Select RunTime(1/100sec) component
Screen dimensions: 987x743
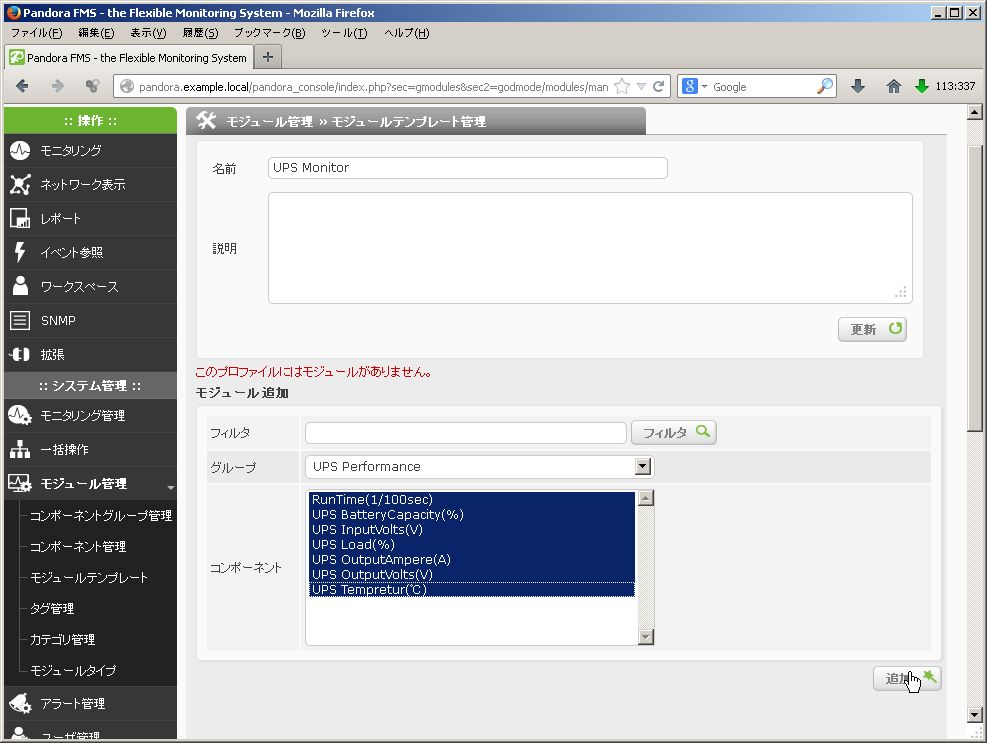pyautogui.click(x=471, y=499)
